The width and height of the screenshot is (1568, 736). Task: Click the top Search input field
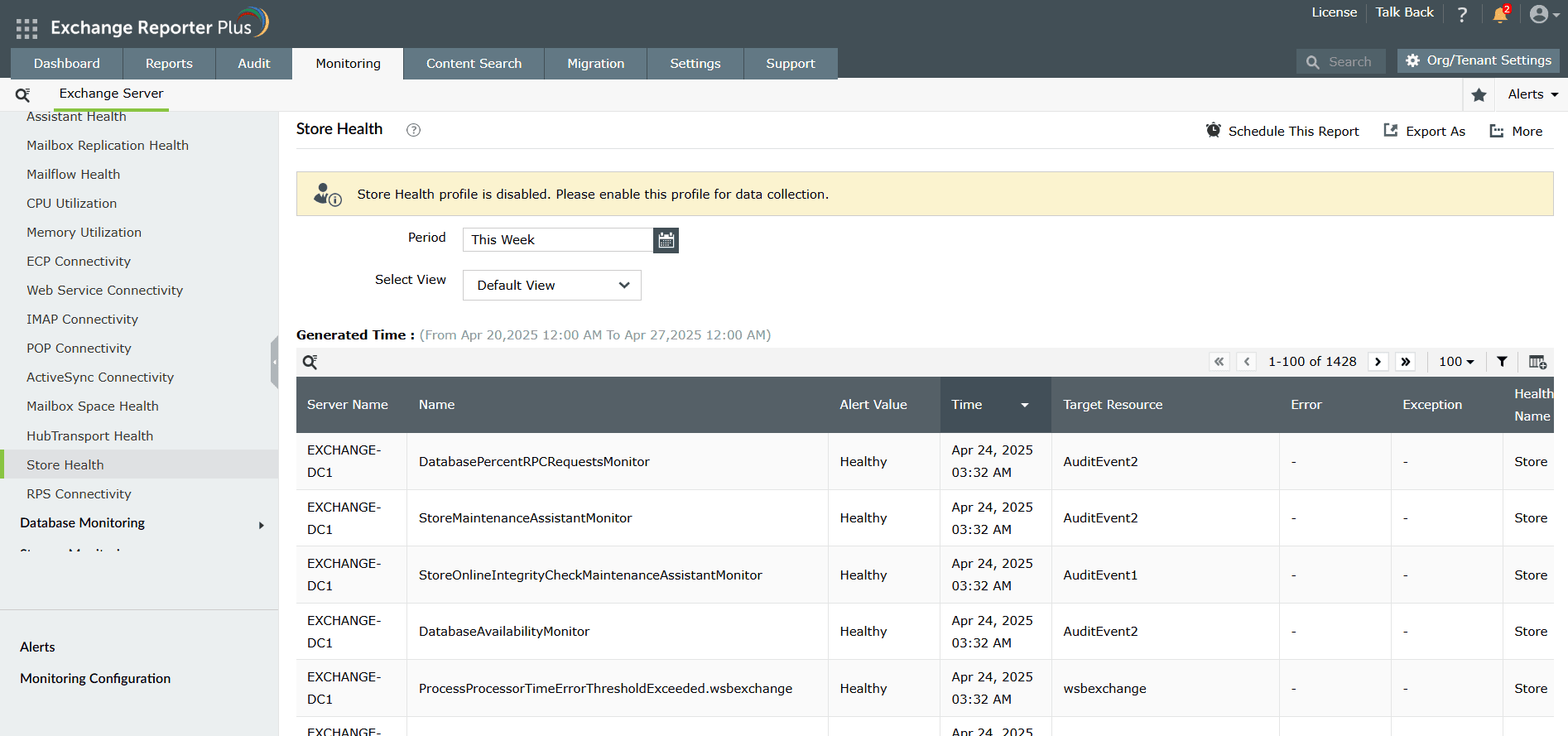(1349, 62)
